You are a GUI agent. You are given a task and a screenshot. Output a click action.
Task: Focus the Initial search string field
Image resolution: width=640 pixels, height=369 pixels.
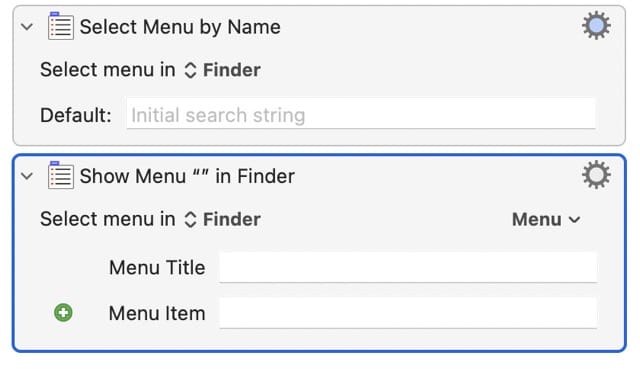click(x=361, y=114)
